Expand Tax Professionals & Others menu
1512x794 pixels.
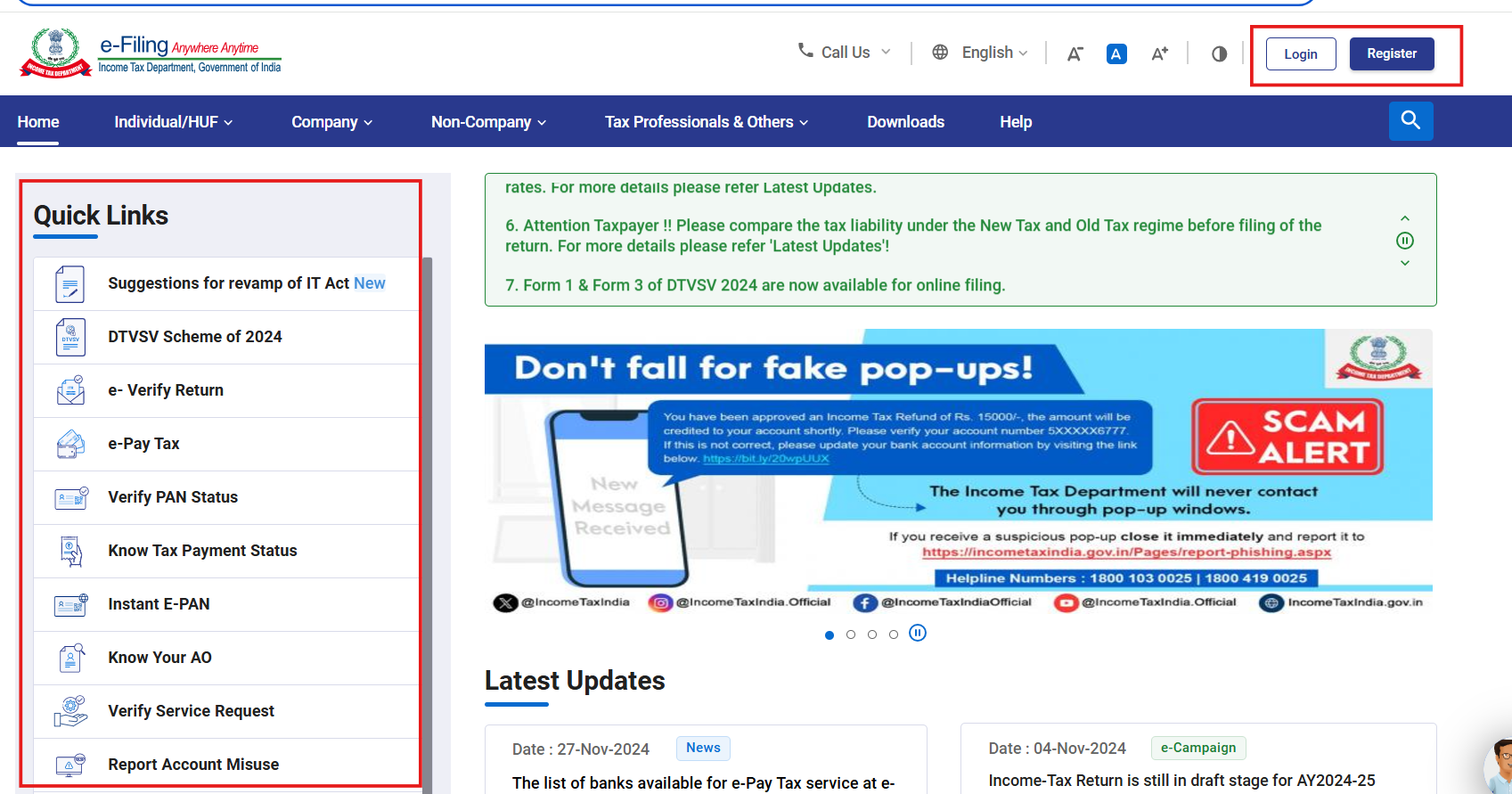click(x=707, y=122)
